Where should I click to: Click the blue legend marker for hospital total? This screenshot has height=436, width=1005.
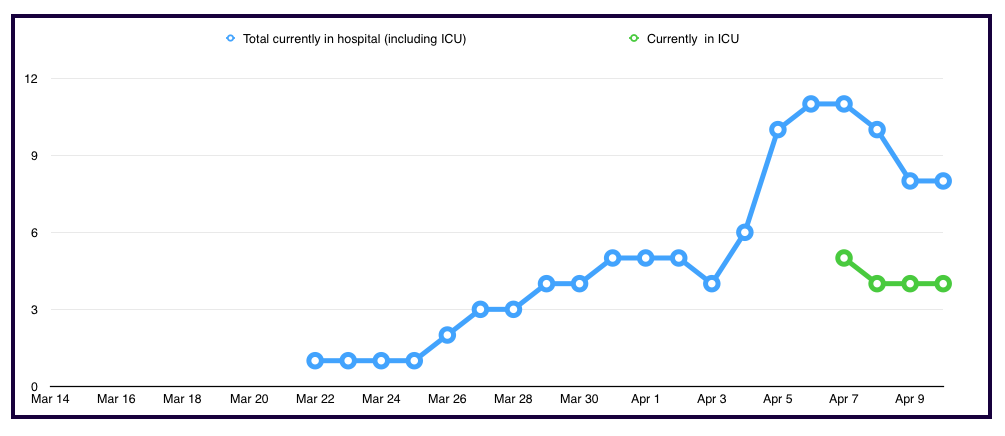point(231,39)
